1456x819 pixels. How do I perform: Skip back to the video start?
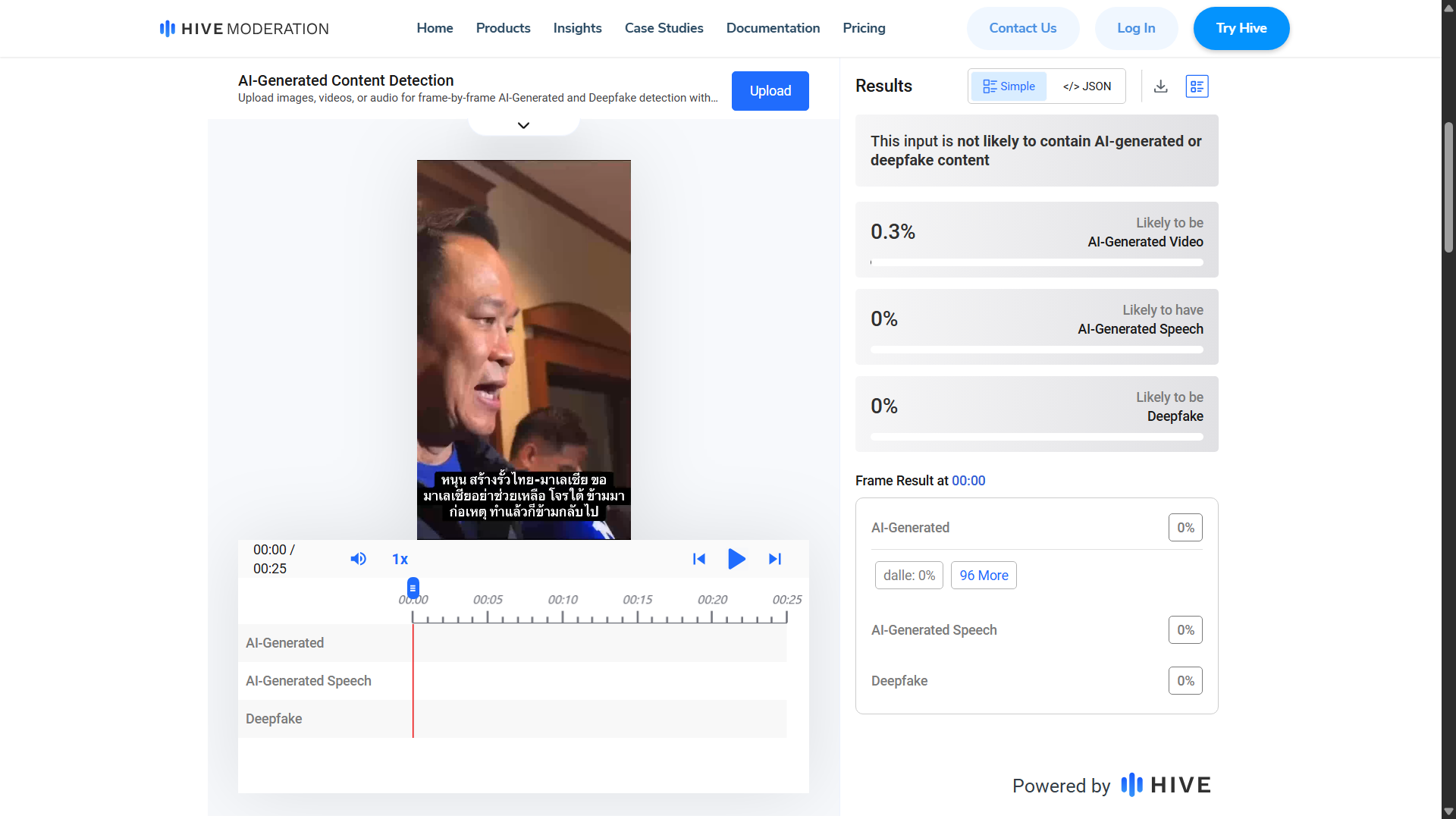[698, 559]
